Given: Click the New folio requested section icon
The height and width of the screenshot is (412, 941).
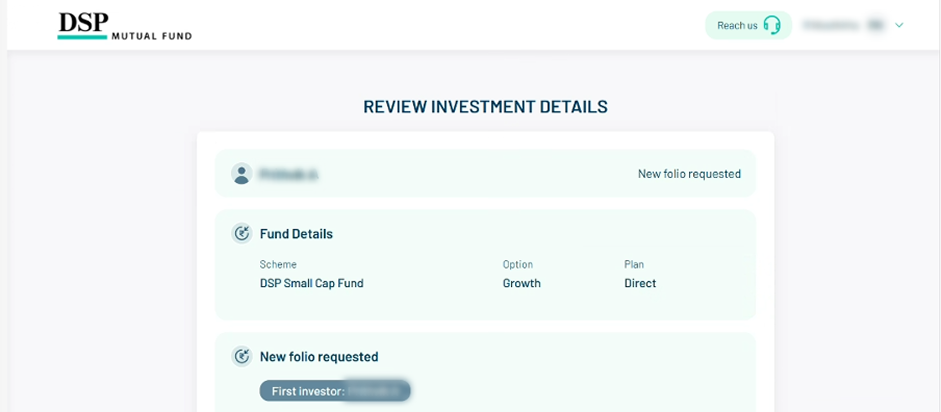Looking at the screenshot, I should pos(242,356).
